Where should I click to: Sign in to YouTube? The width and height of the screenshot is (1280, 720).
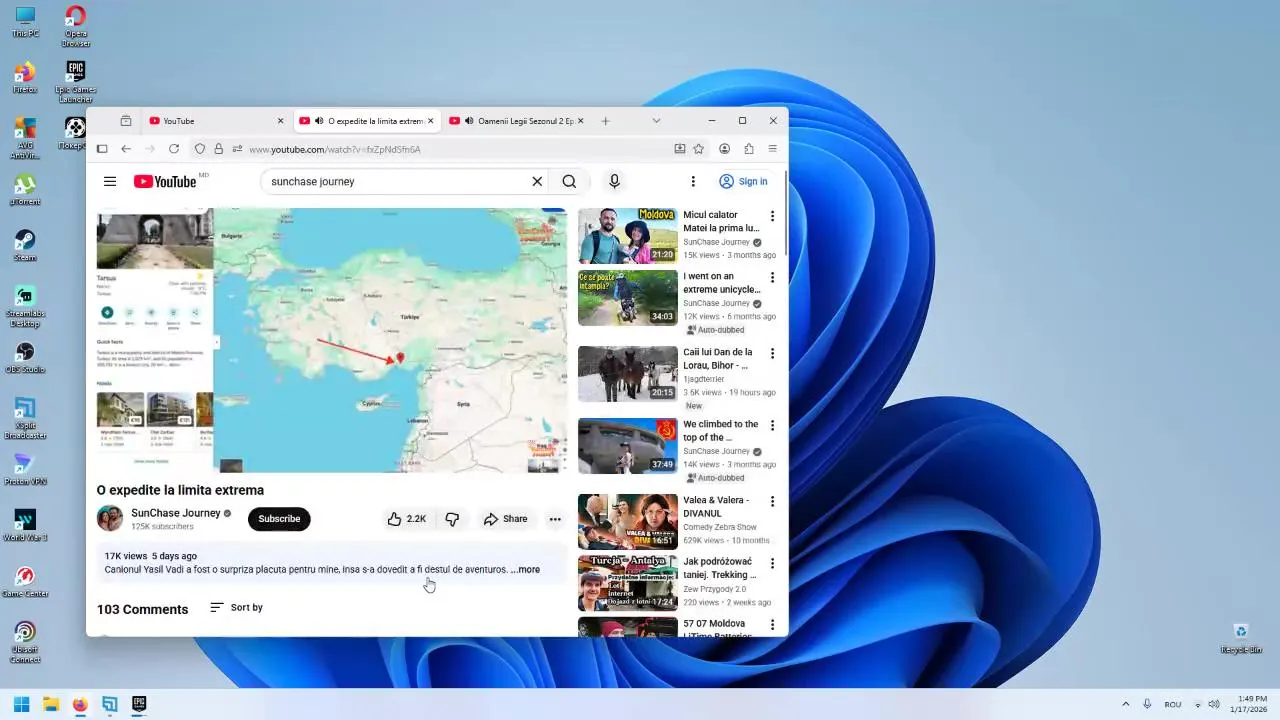click(743, 181)
